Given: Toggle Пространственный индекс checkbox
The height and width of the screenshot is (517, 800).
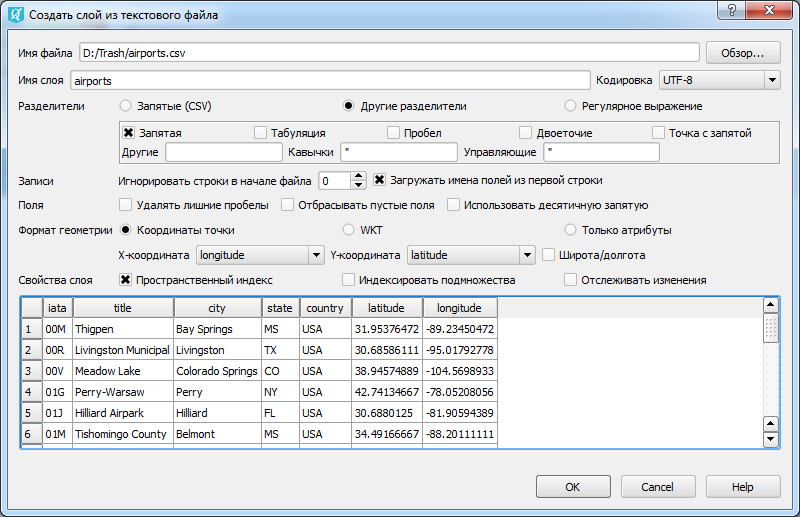Looking at the screenshot, I should click(126, 280).
